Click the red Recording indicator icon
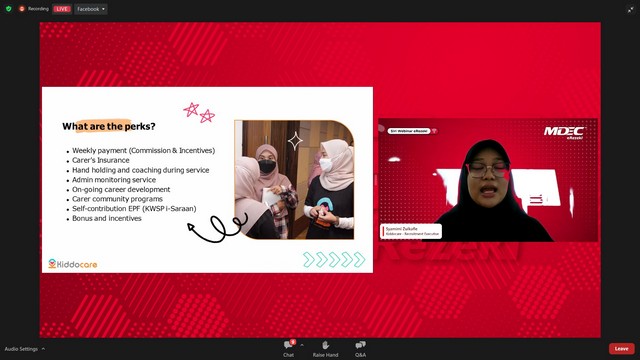The height and width of the screenshot is (360, 640). (22, 9)
